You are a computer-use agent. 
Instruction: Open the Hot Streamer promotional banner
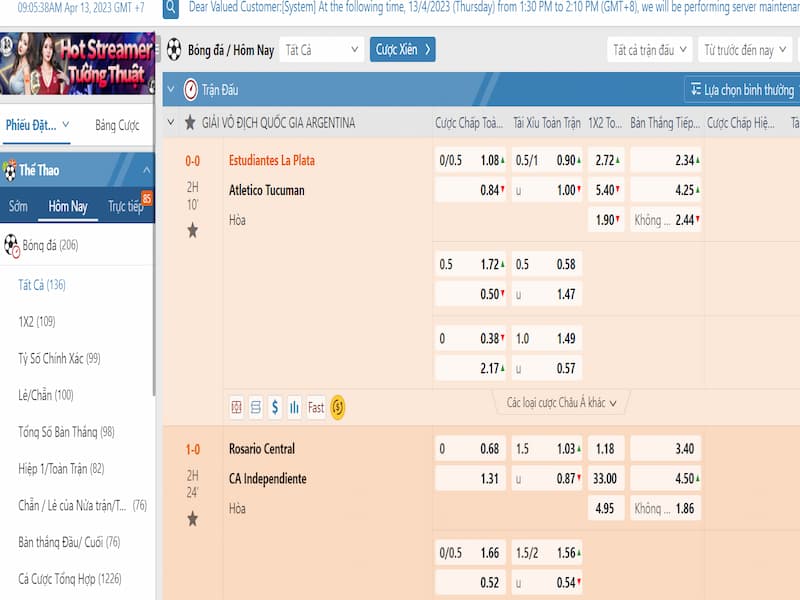tap(77, 63)
